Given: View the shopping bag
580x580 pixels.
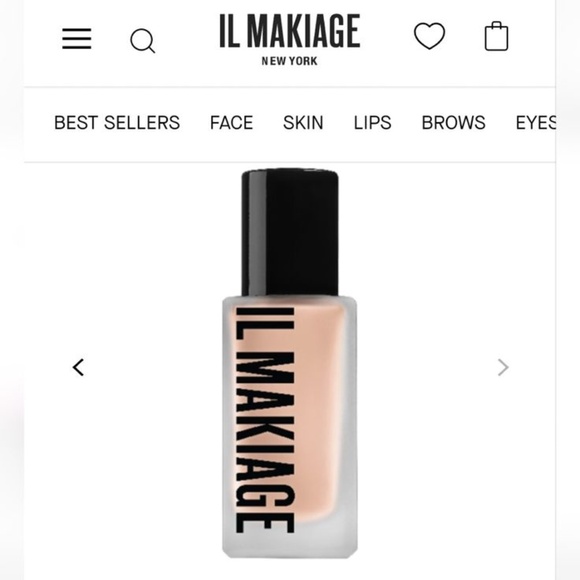Looking at the screenshot, I should [496, 36].
